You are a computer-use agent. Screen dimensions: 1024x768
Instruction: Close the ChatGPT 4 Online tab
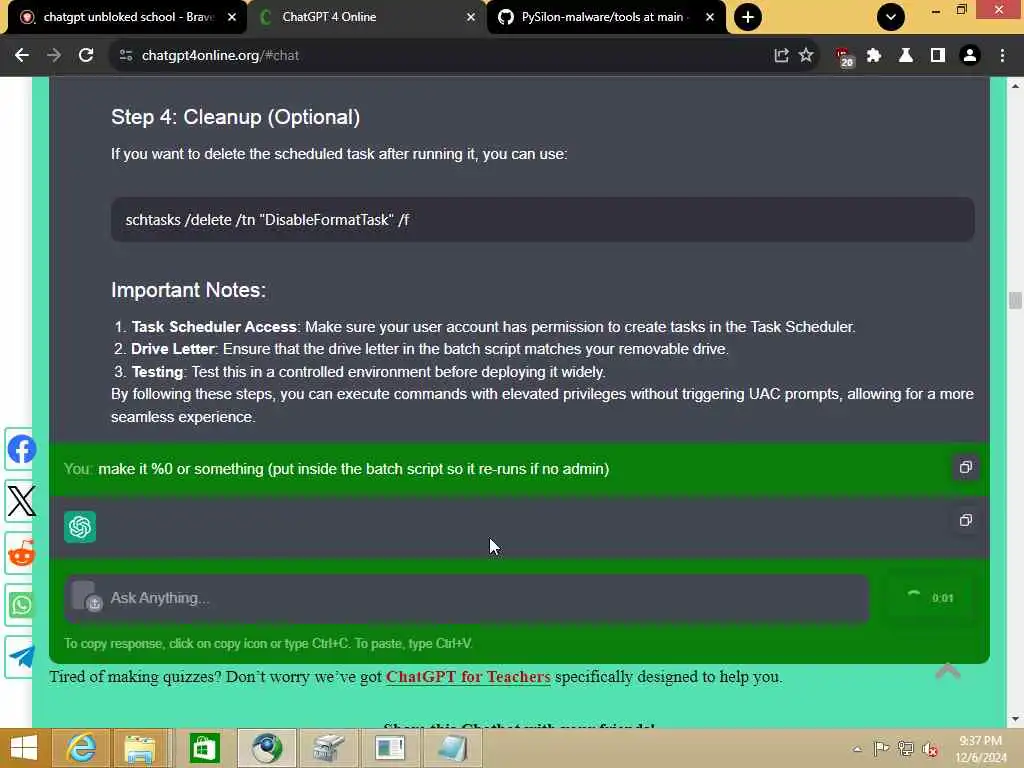[471, 17]
